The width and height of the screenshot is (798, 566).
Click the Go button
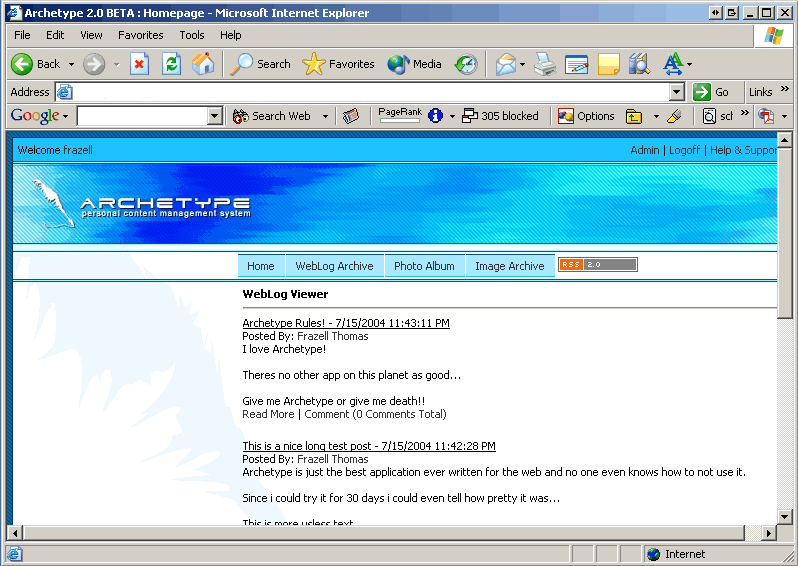[711, 92]
